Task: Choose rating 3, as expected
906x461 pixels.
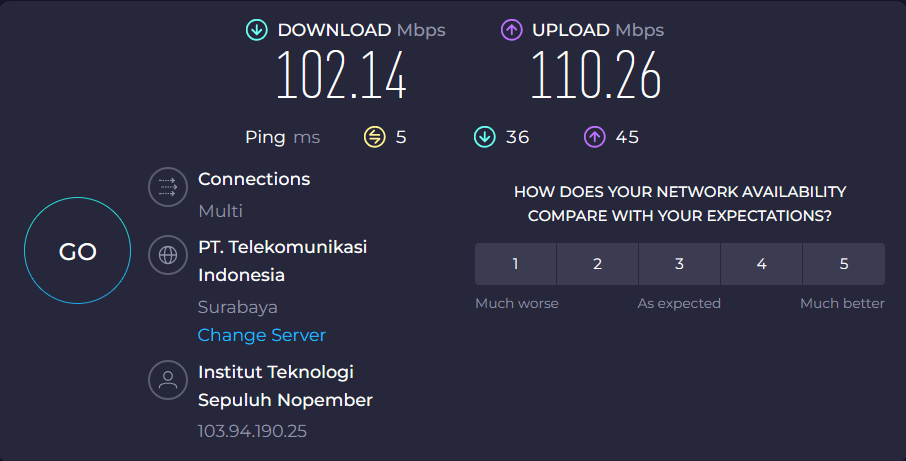Action: coord(679,264)
